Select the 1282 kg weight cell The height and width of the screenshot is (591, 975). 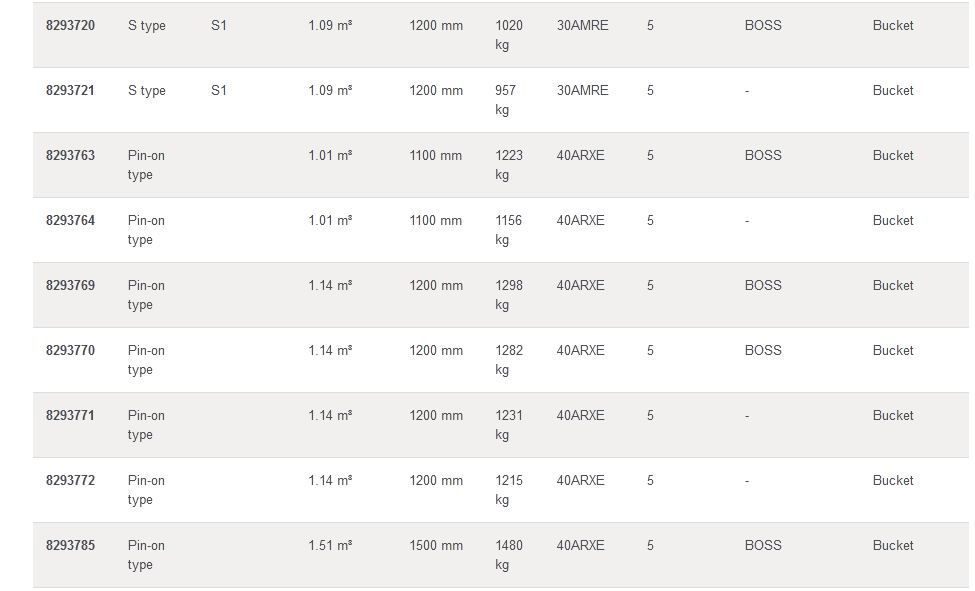click(x=509, y=360)
